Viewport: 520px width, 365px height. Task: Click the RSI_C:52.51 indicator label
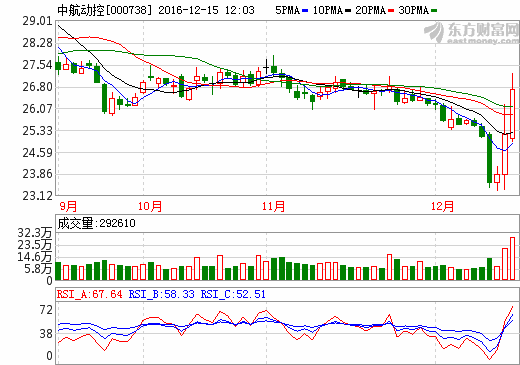coord(233,294)
